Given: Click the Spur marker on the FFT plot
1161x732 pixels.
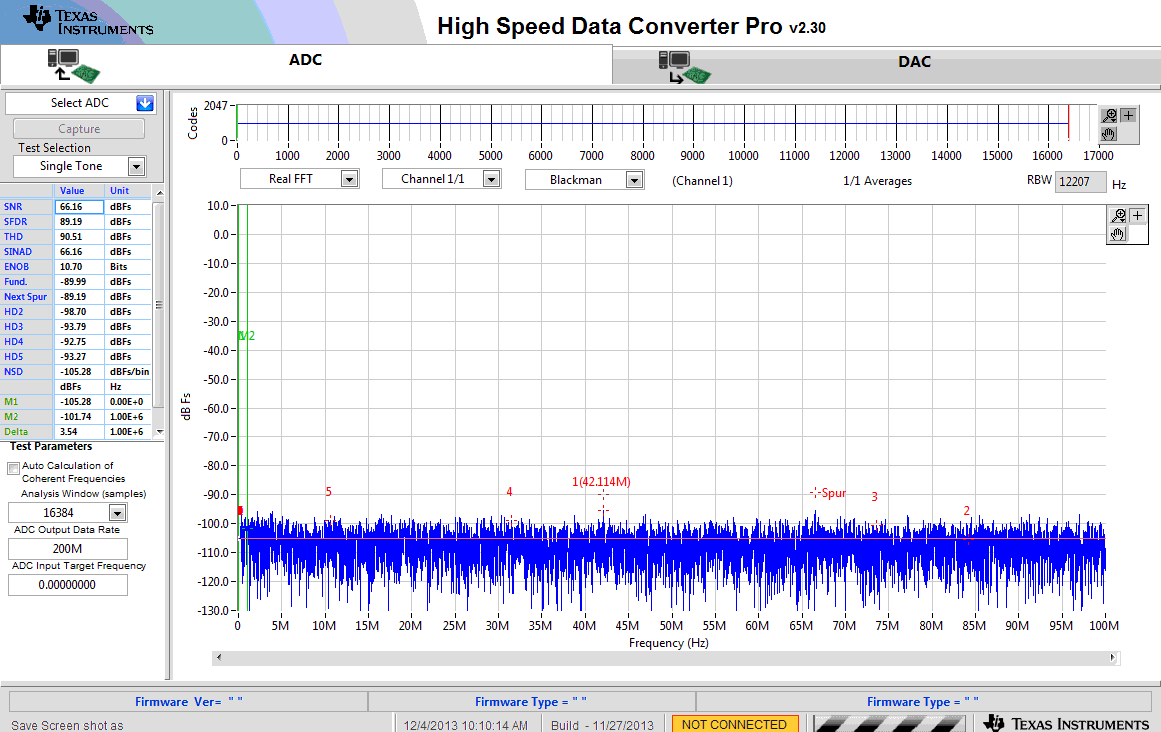Looking at the screenshot, I should 828,493.
